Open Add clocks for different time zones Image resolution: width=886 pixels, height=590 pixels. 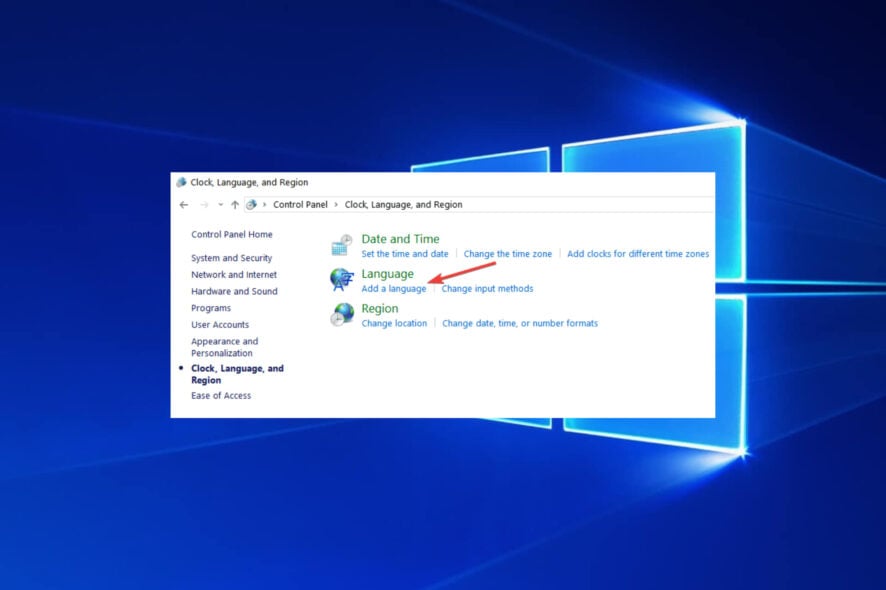(638, 254)
